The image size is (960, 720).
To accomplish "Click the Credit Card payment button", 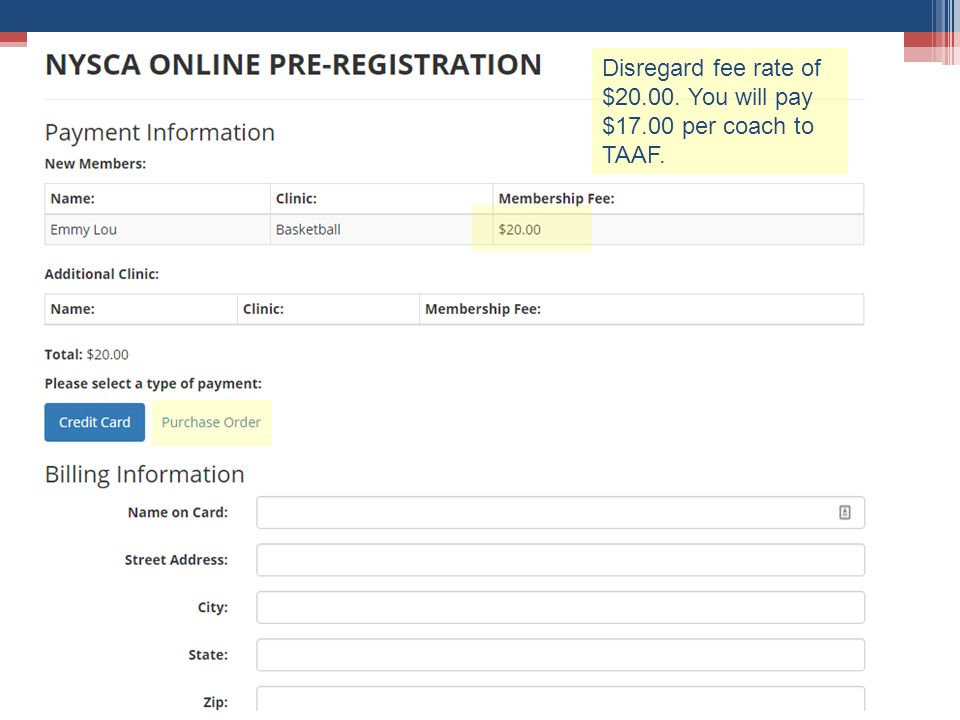I will click(94, 422).
